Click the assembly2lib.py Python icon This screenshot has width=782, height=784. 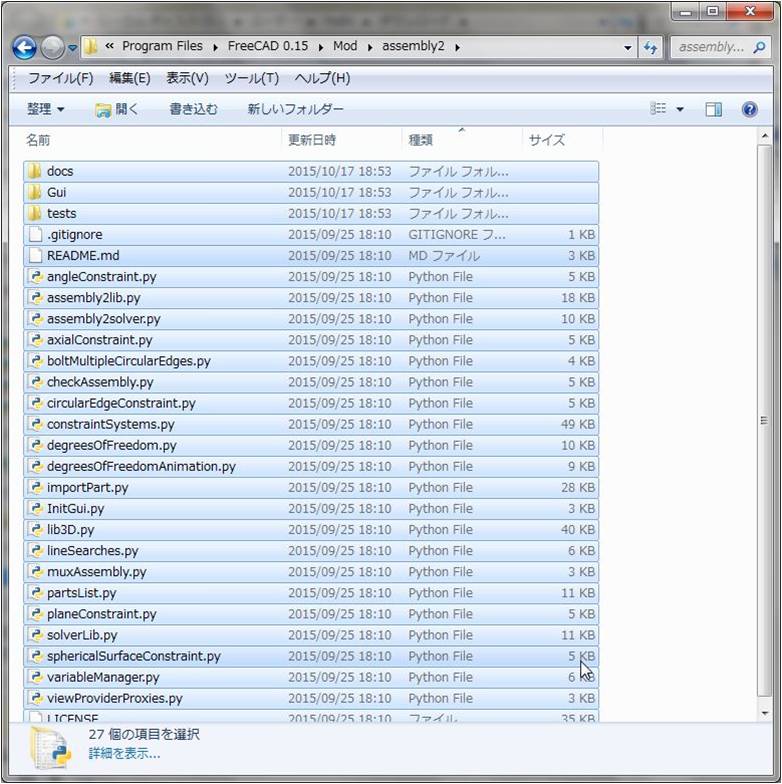tap(35, 298)
